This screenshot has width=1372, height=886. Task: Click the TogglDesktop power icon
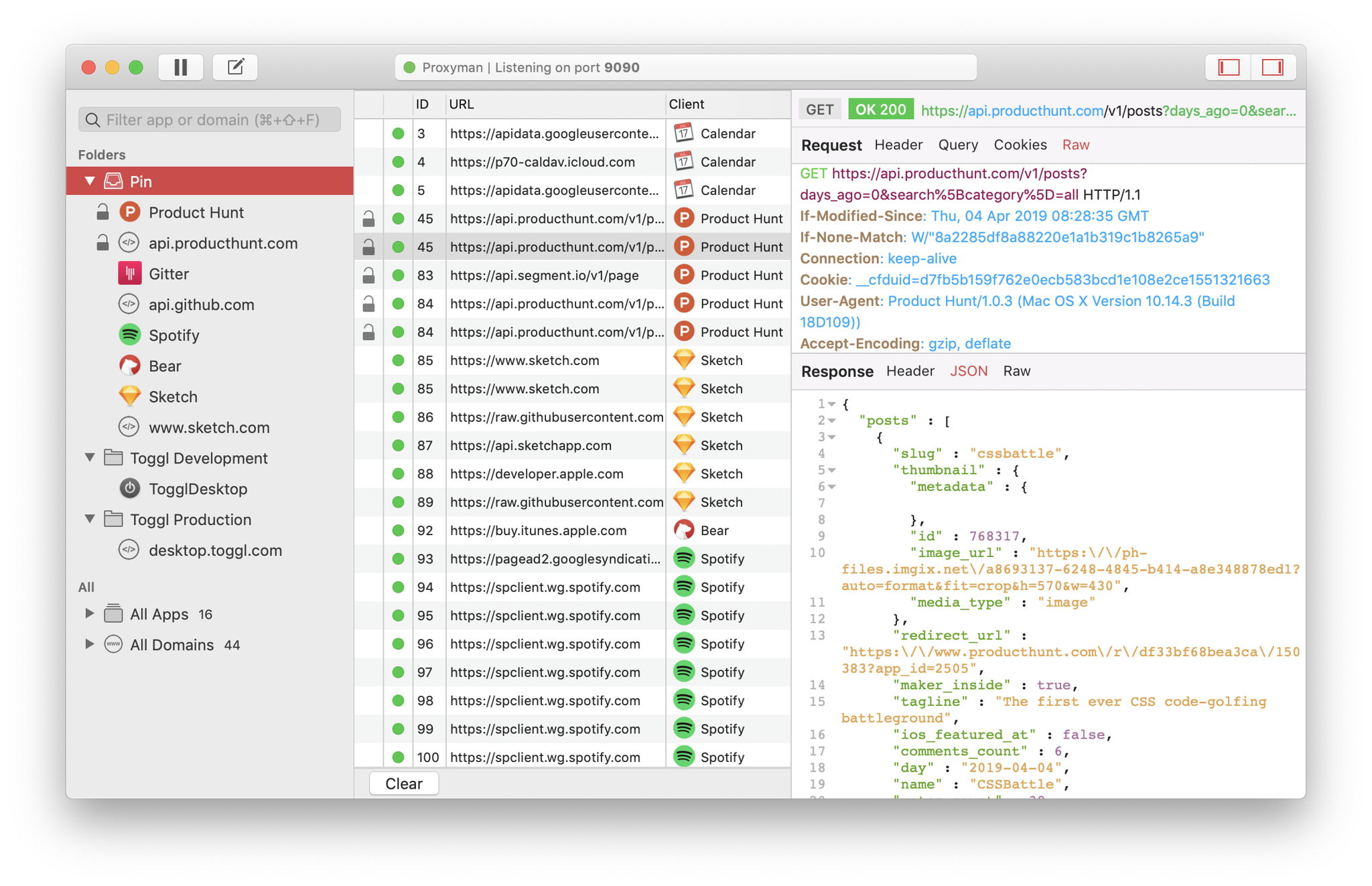click(129, 489)
